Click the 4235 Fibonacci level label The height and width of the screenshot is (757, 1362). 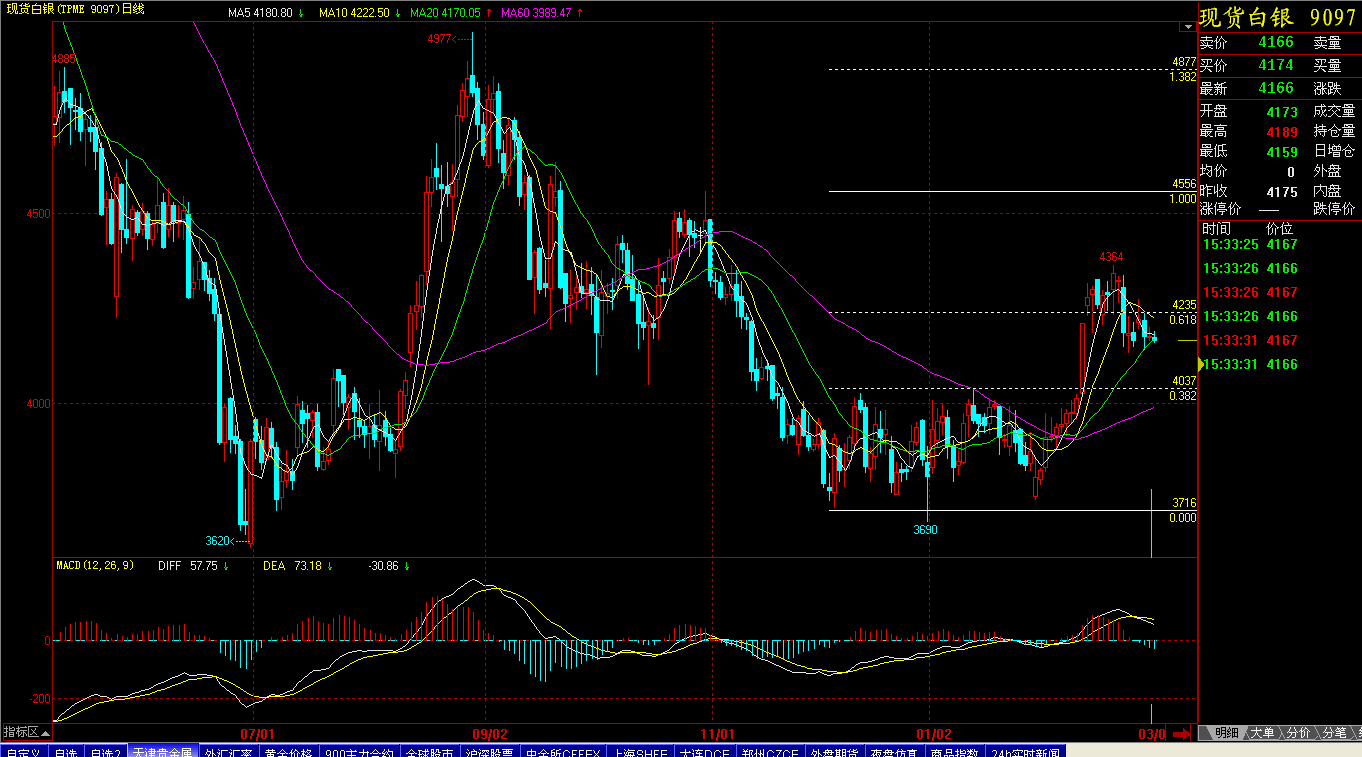(x=1184, y=306)
